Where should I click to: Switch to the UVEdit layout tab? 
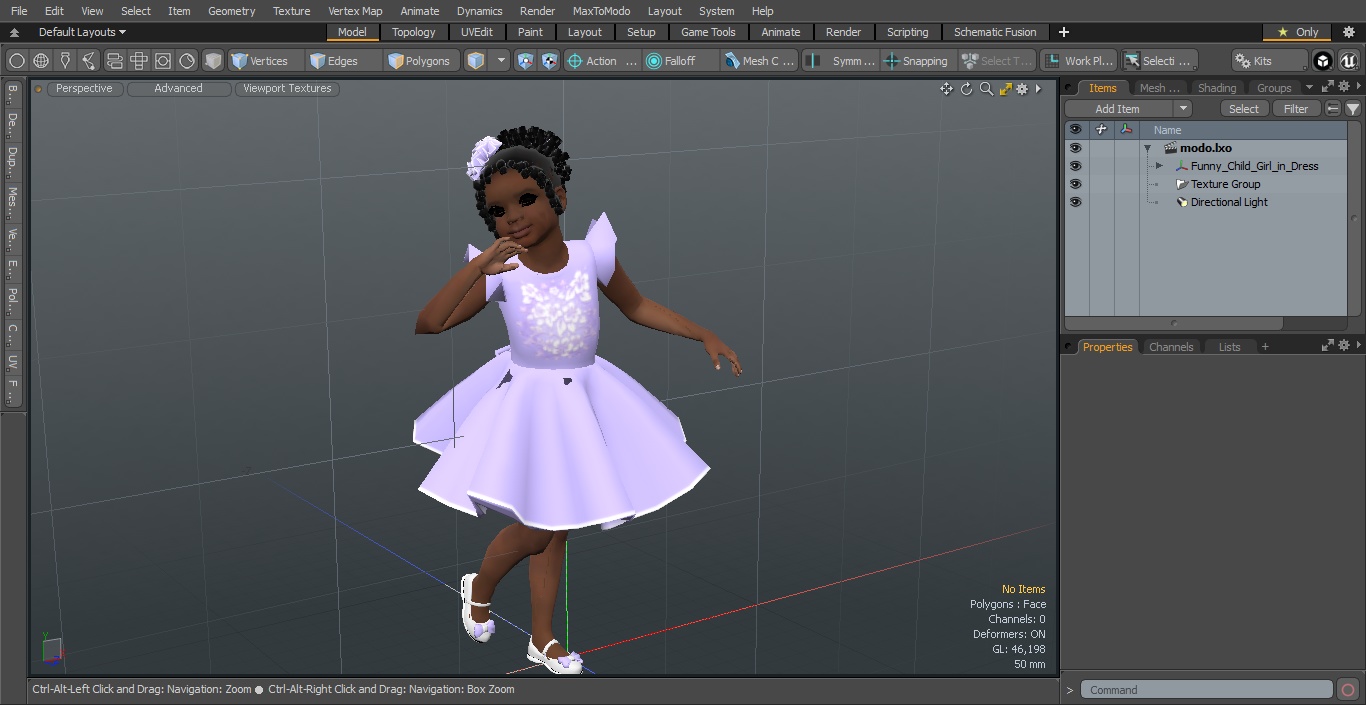click(x=477, y=32)
